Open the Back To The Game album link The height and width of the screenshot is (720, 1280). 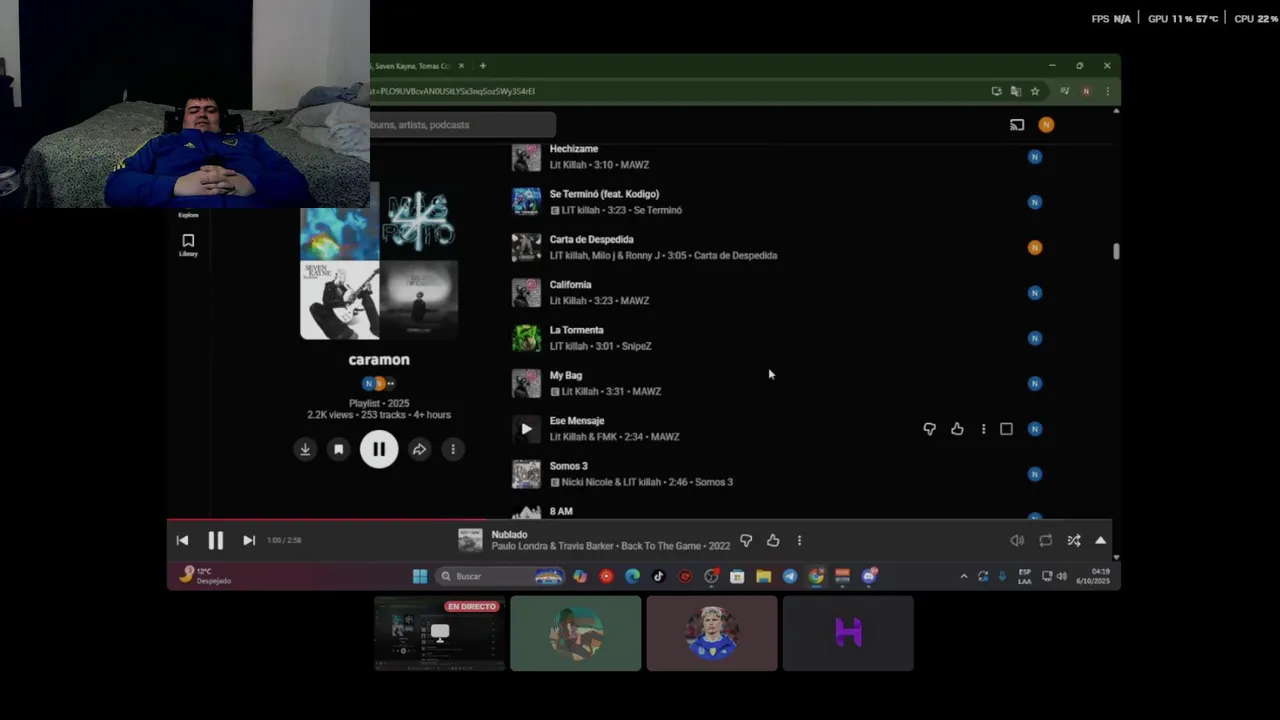coord(663,546)
